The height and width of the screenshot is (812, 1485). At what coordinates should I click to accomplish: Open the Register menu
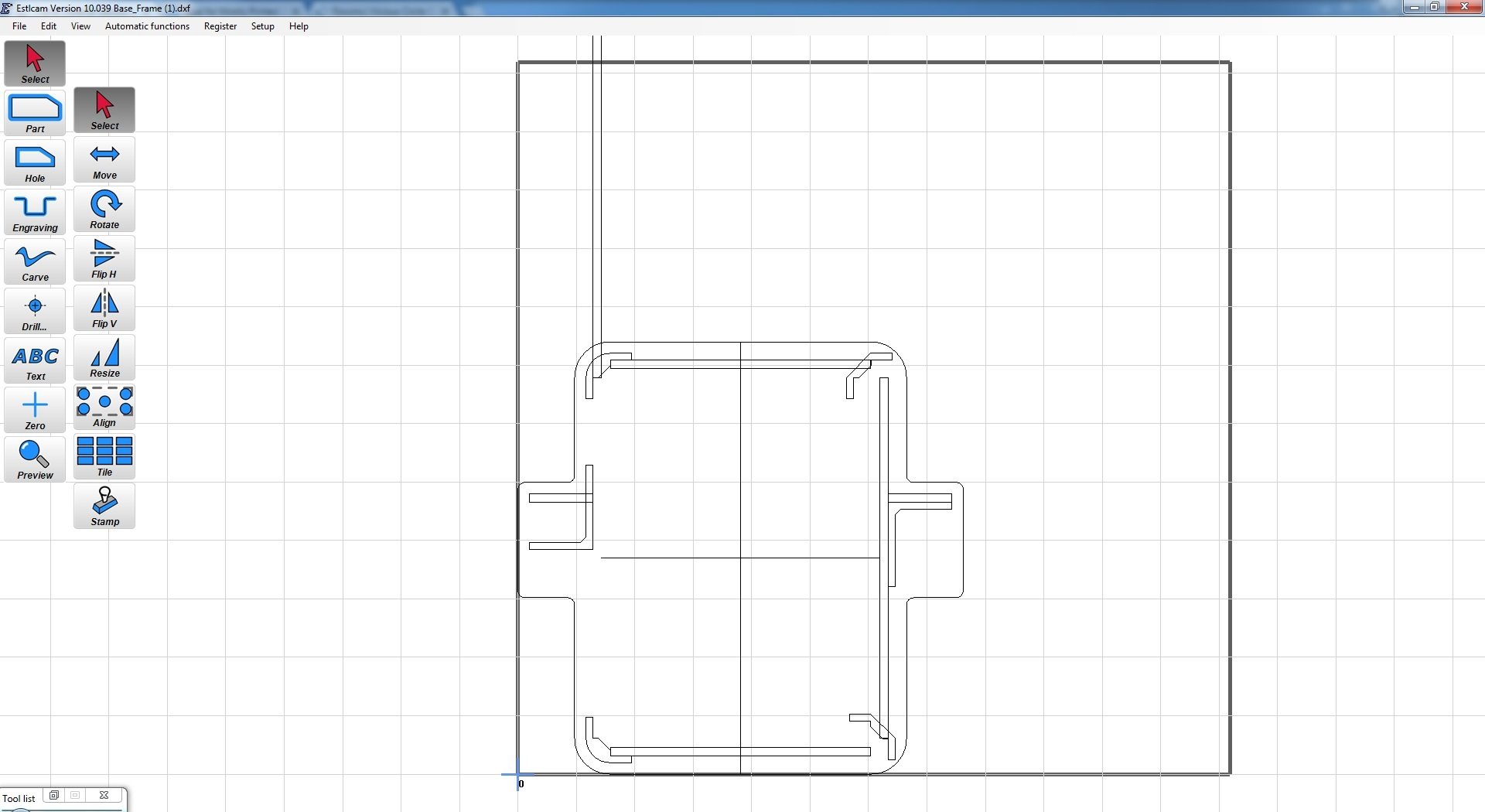click(x=220, y=26)
